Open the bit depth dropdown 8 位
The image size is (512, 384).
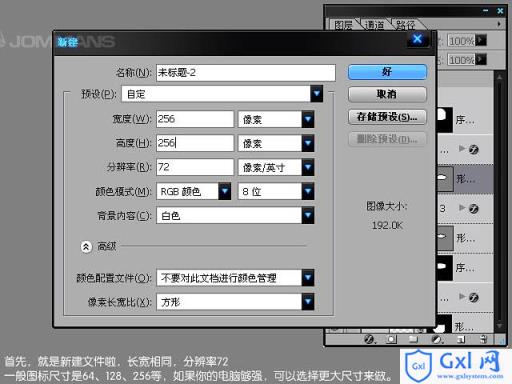[x=276, y=191]
